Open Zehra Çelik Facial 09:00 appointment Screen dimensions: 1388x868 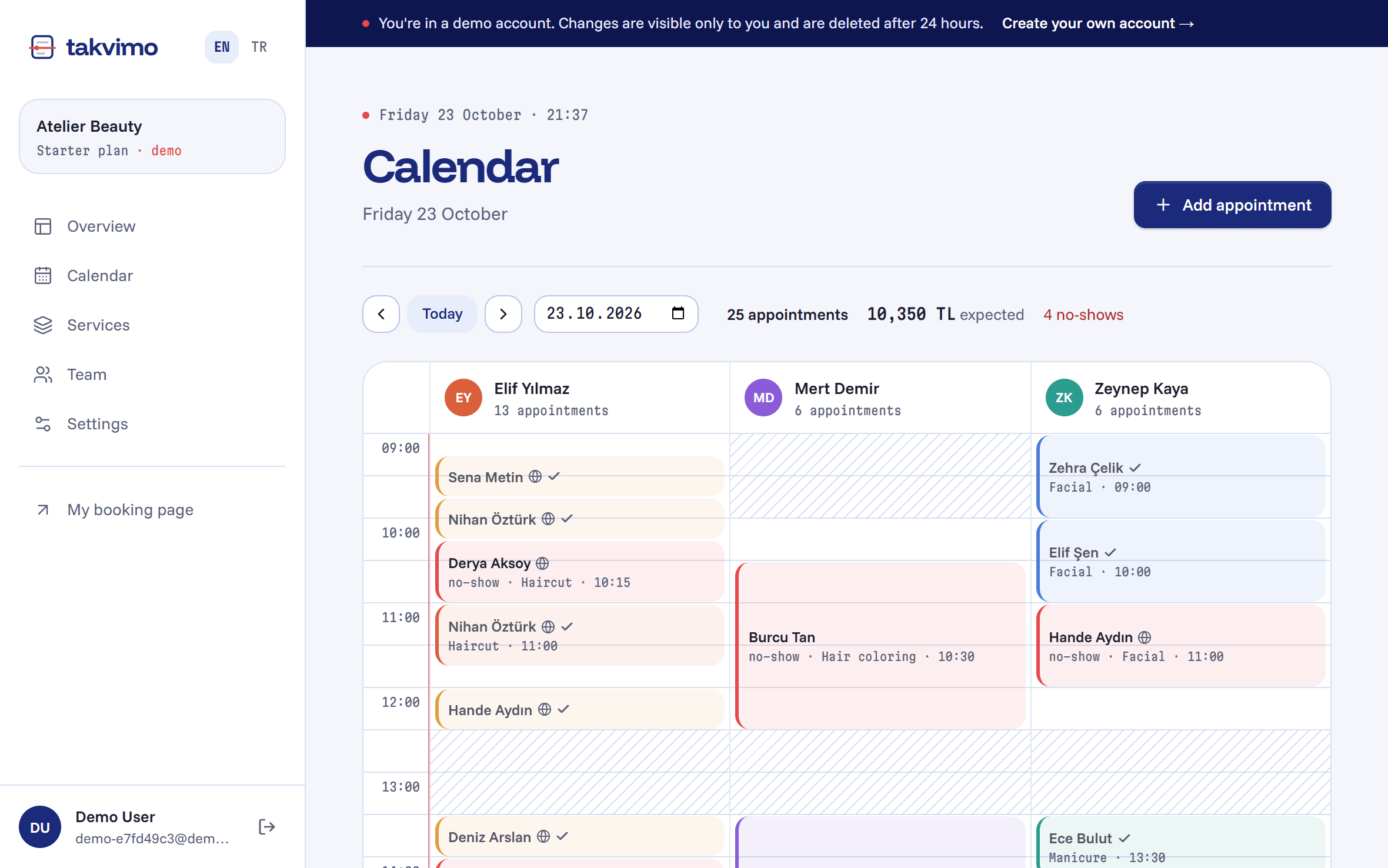point(1181,477)
